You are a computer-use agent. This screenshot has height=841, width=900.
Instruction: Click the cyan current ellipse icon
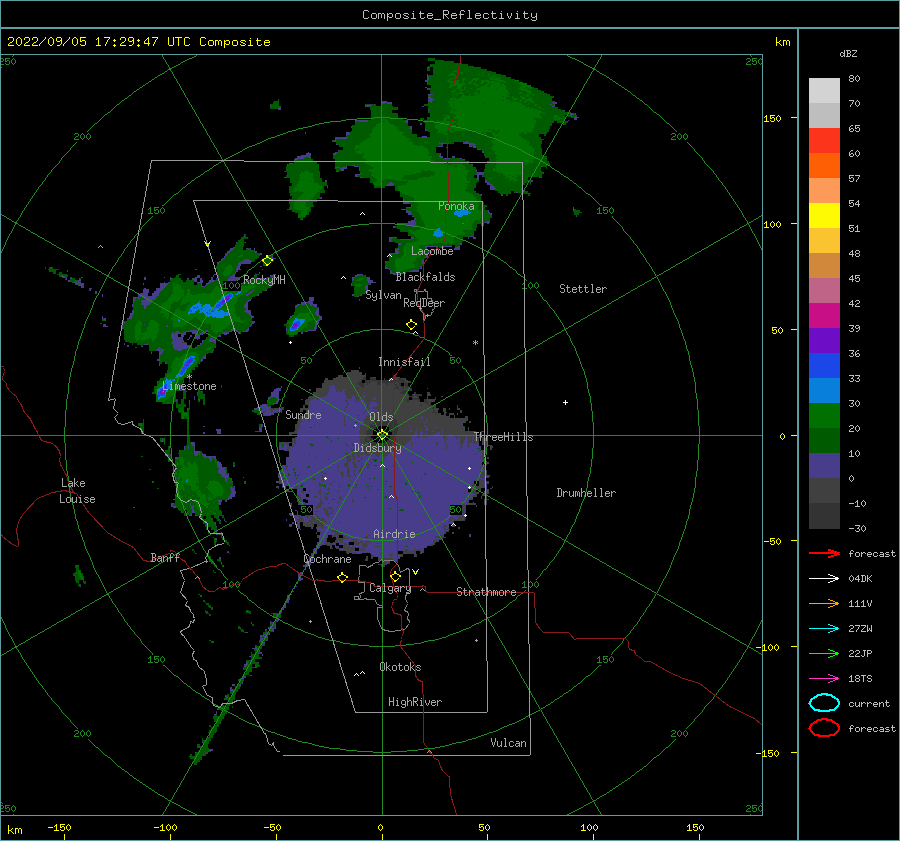[x=824, y=703]
